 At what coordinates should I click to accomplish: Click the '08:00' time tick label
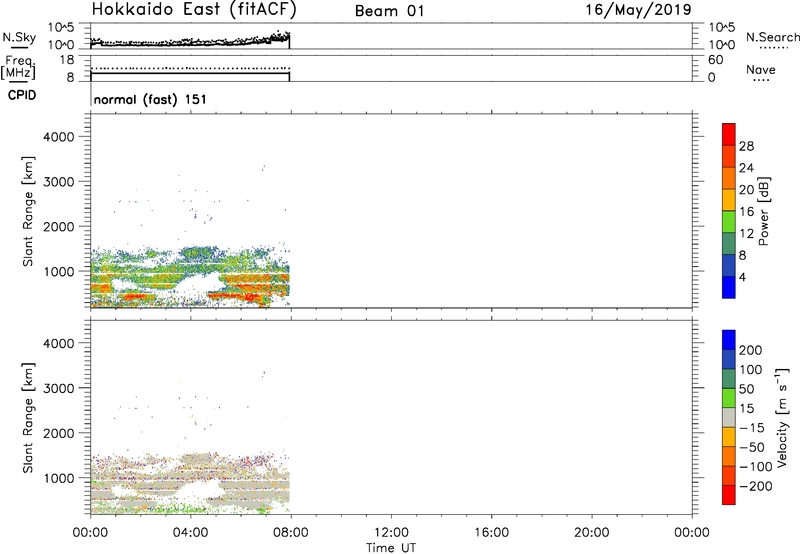click(x=291, y=533)
